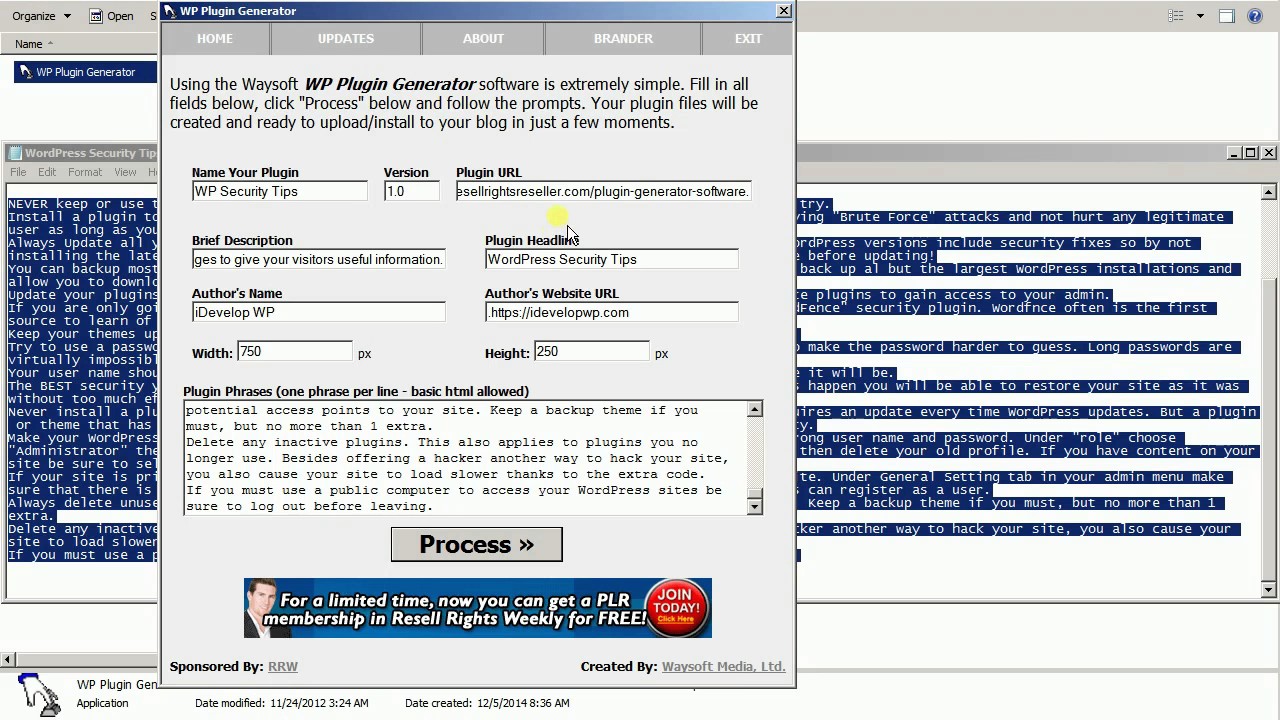Open the BRANDER tab
This screenshot has height=720, width=1280.
point(623,38)
